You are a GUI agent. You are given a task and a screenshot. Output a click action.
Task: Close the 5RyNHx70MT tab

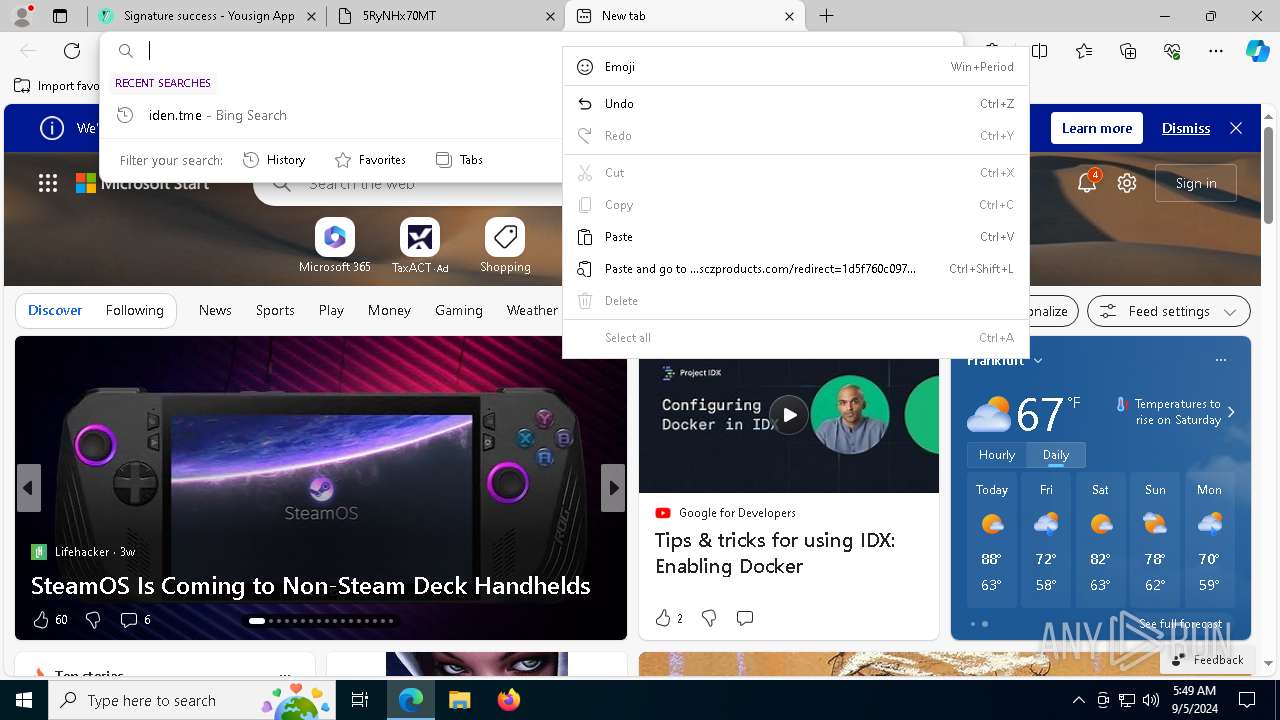point(550,16)
